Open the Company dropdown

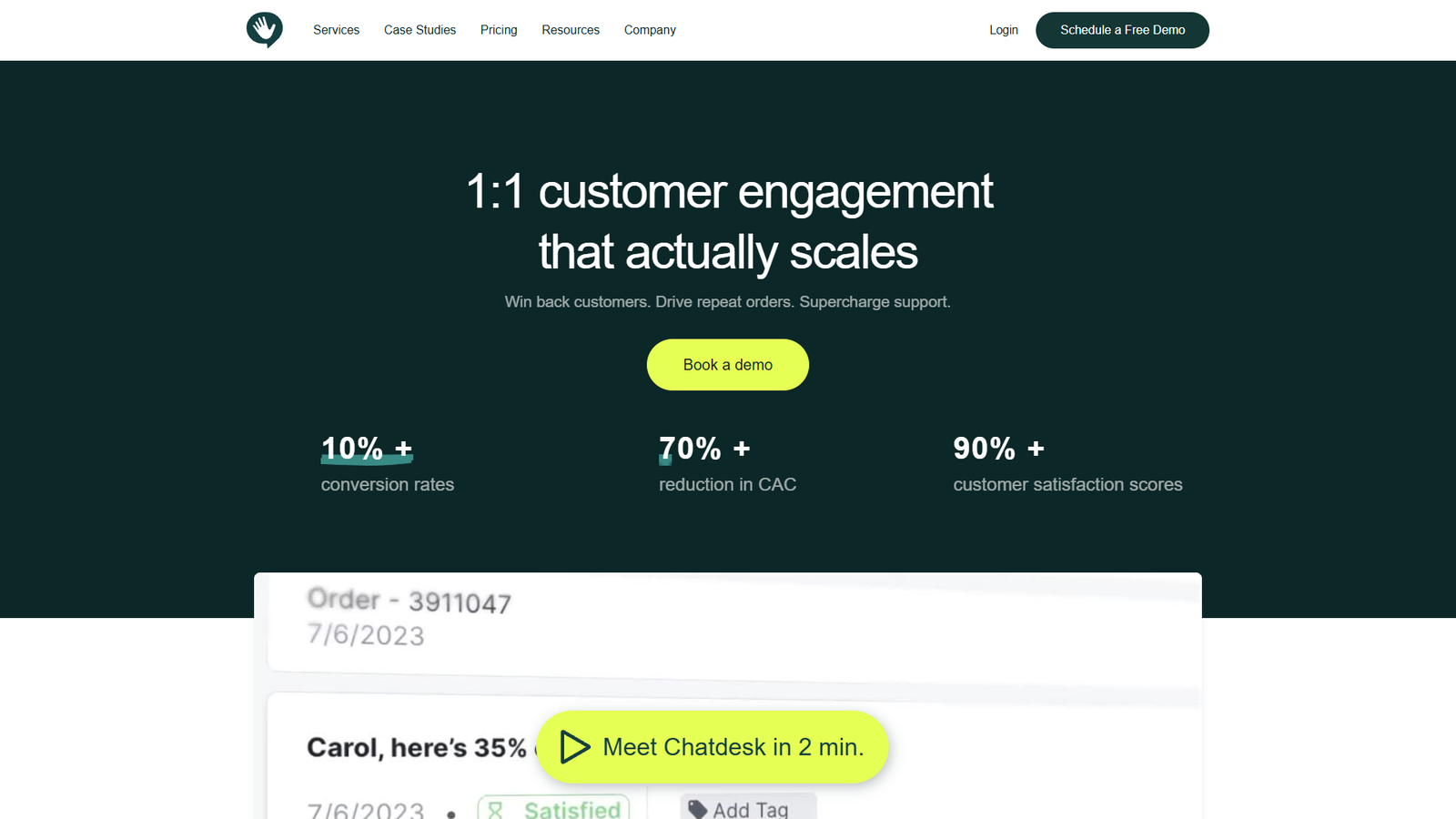tap(649, 30)
